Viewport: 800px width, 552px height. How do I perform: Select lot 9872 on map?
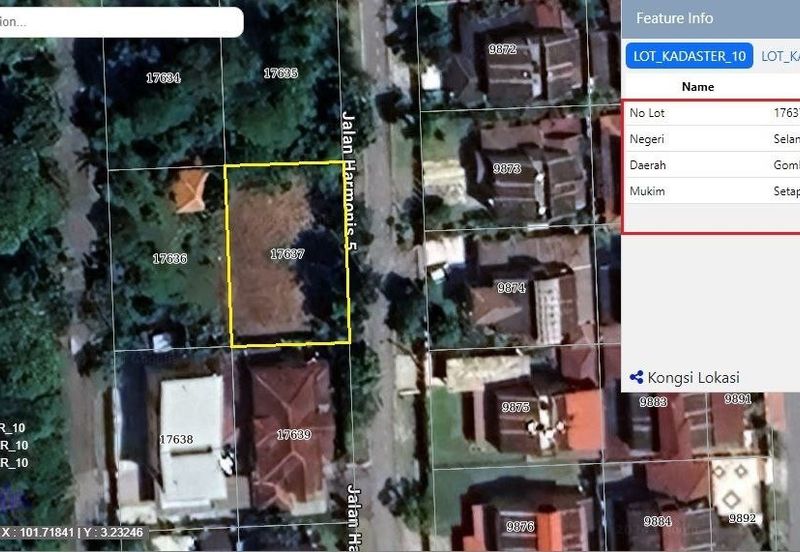coord(503,49)
